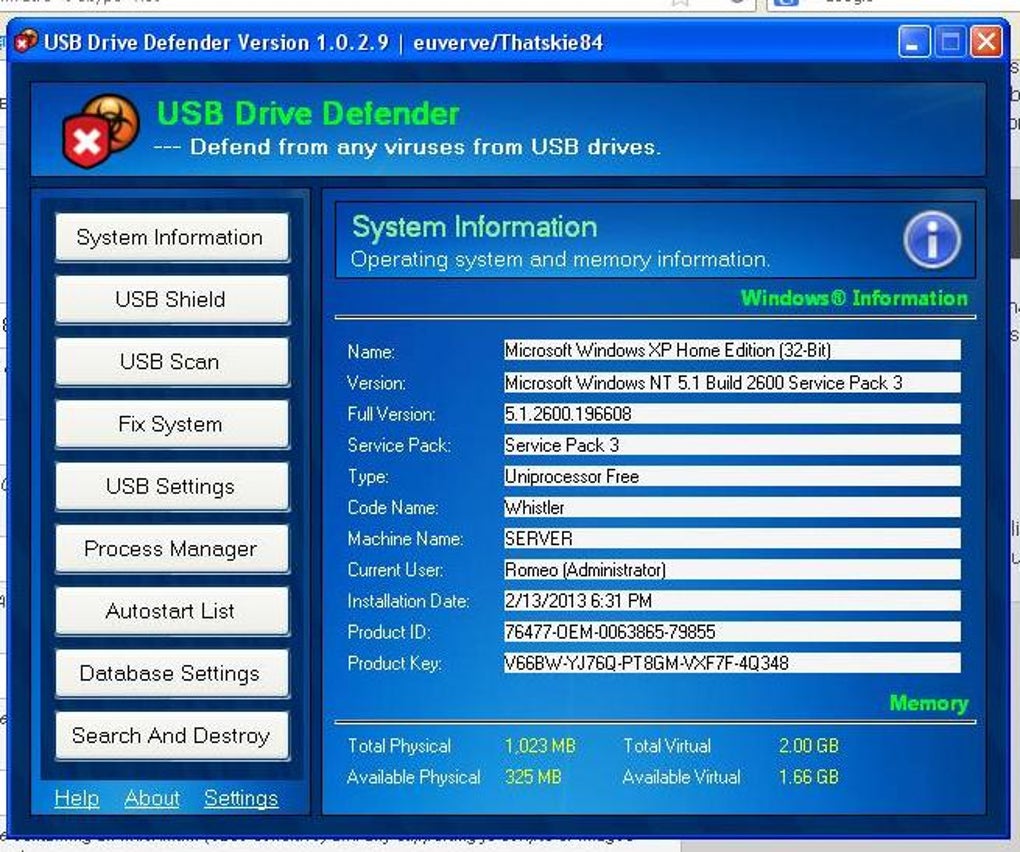Click the Full Version field 5.1.2600.196608
This screenshot has width=1020, height=852.
[732, 414]
